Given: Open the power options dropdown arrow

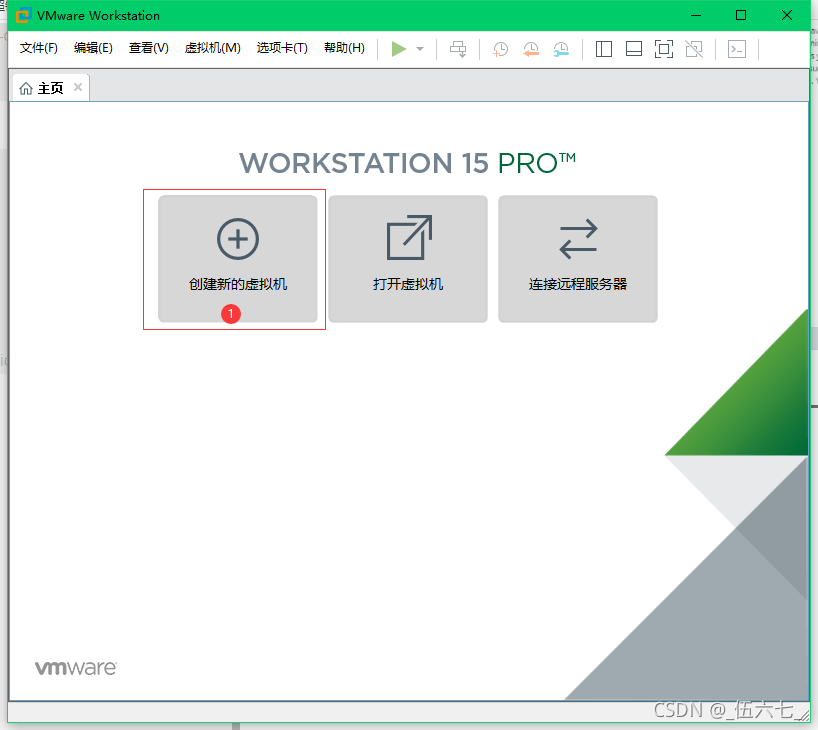Looking at the screenshot, I should 420,49.
